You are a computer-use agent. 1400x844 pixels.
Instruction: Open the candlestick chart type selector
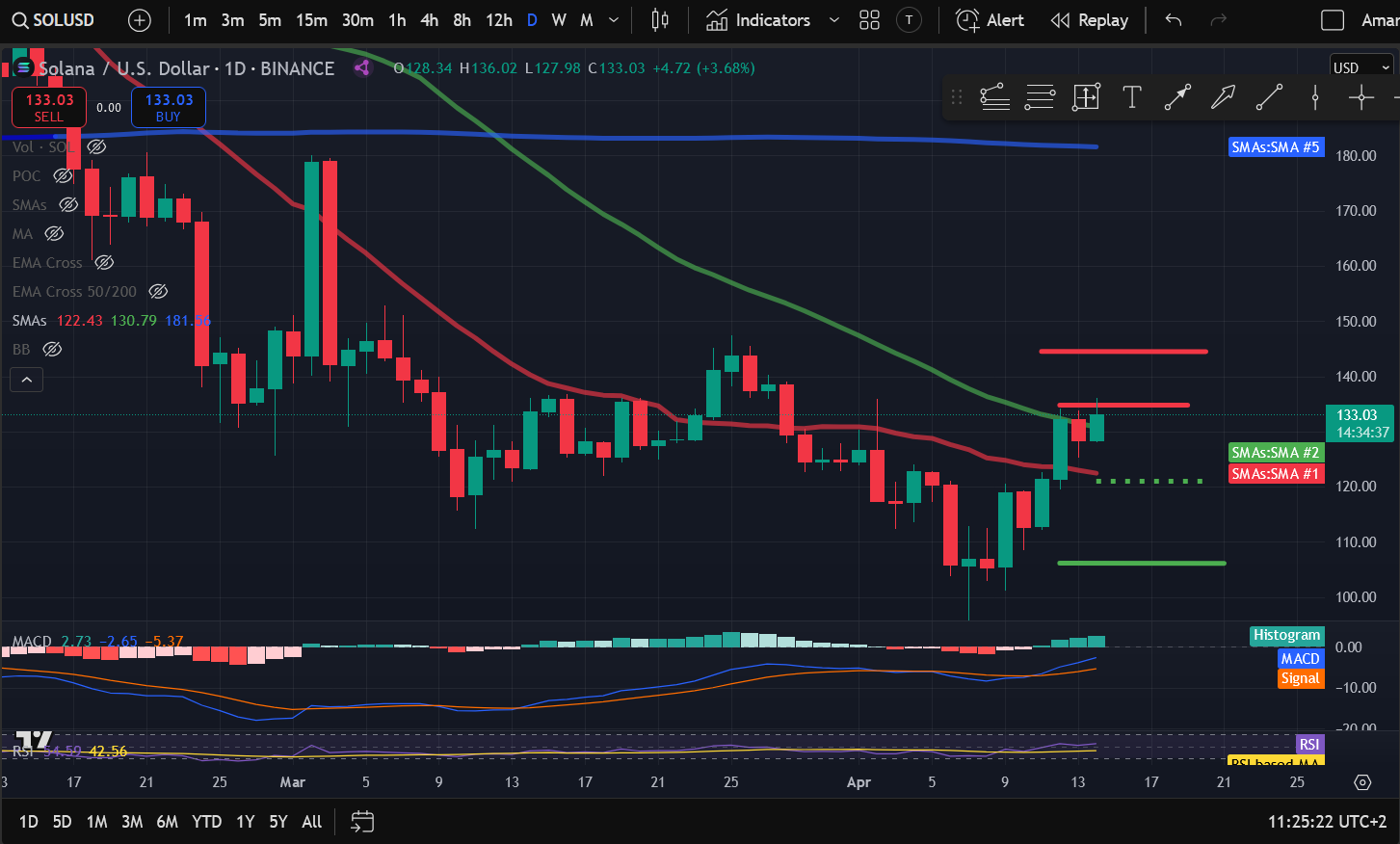pyautogui.click(x=660, y=20)
